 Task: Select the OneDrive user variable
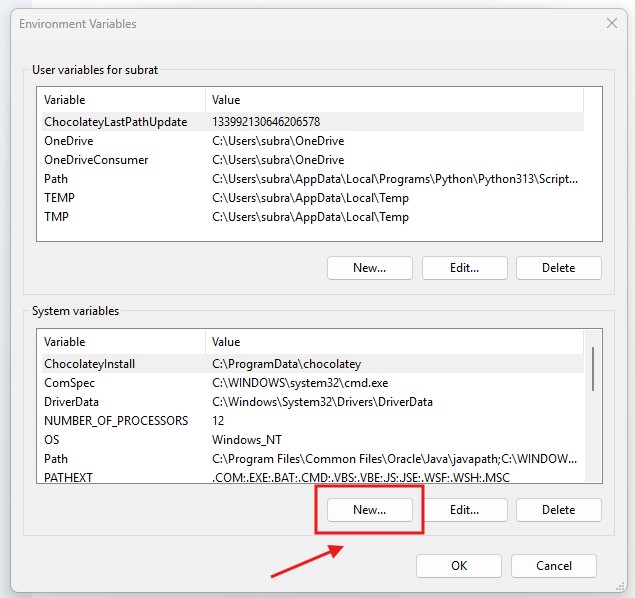[69, 141]
